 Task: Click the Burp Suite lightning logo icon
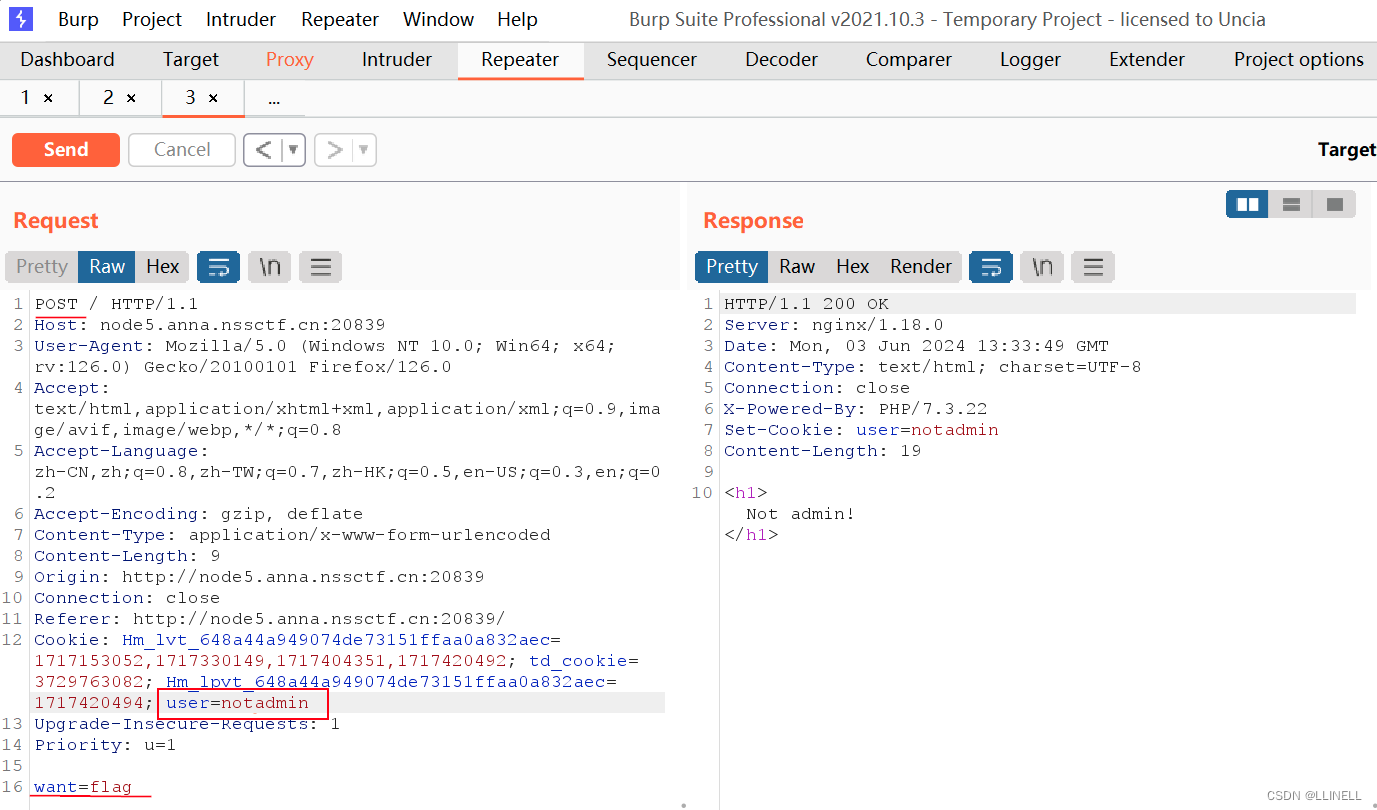pos(21,19)
